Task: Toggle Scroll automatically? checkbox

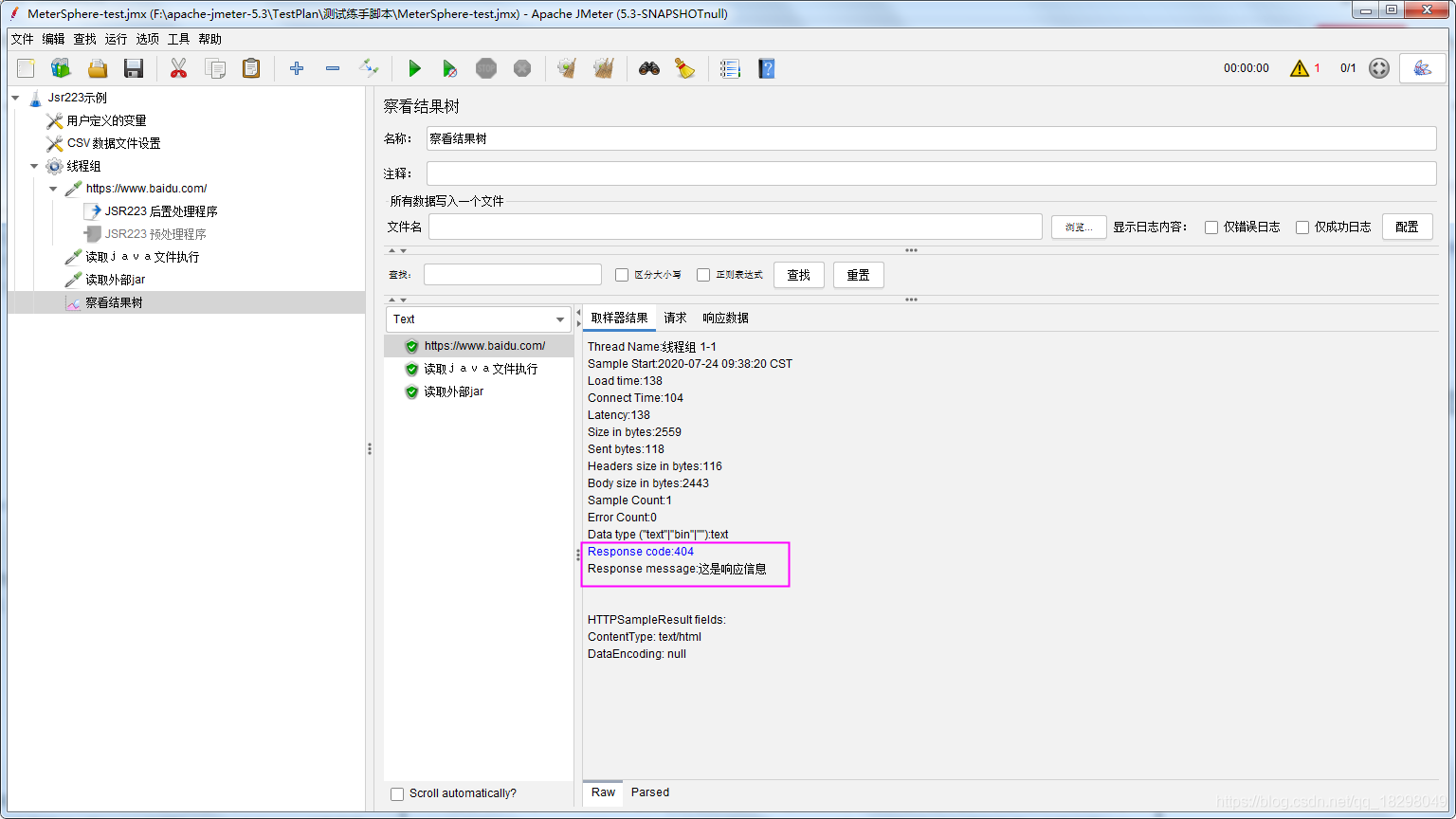Action: 397,794
